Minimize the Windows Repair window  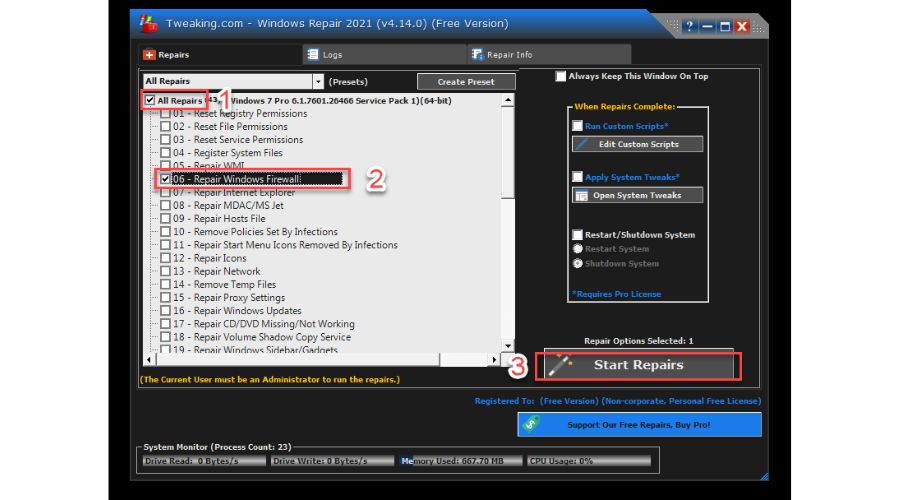pyautogui.click(x=707, y=26)
